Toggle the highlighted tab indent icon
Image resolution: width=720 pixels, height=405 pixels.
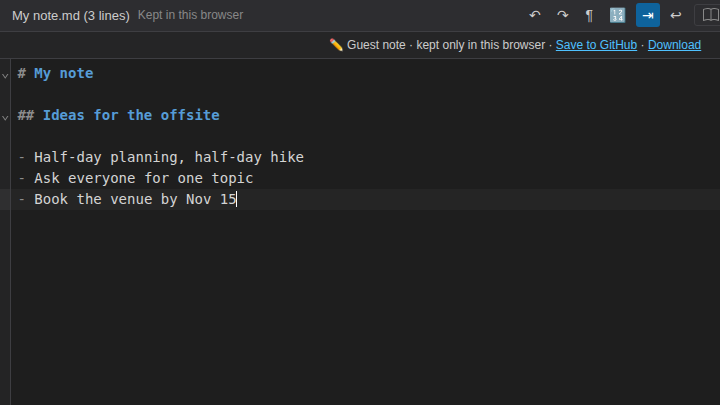pyautogui.click(x=647, y=15)
